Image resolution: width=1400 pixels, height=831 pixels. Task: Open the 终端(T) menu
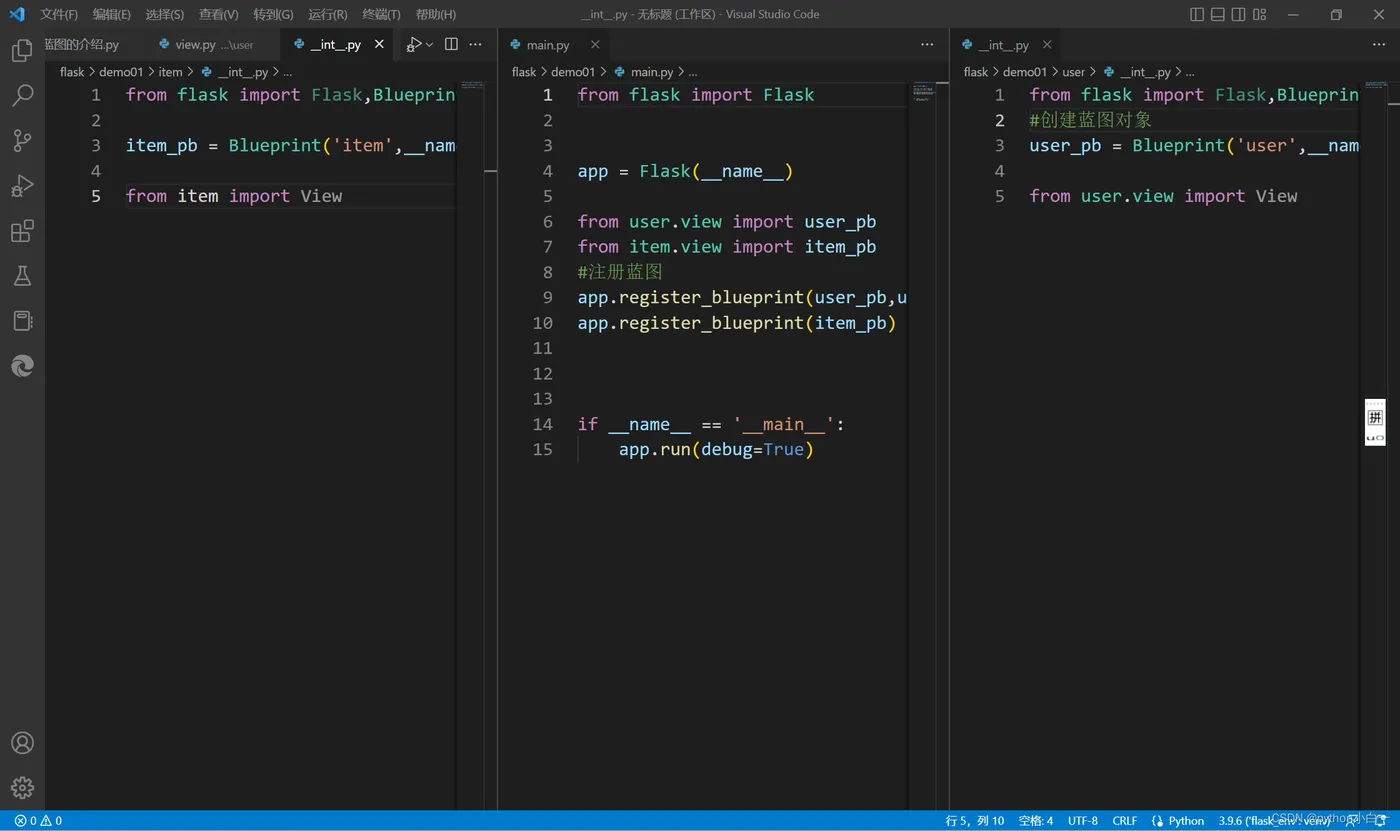pyautogui.click(x=381, y=14)
